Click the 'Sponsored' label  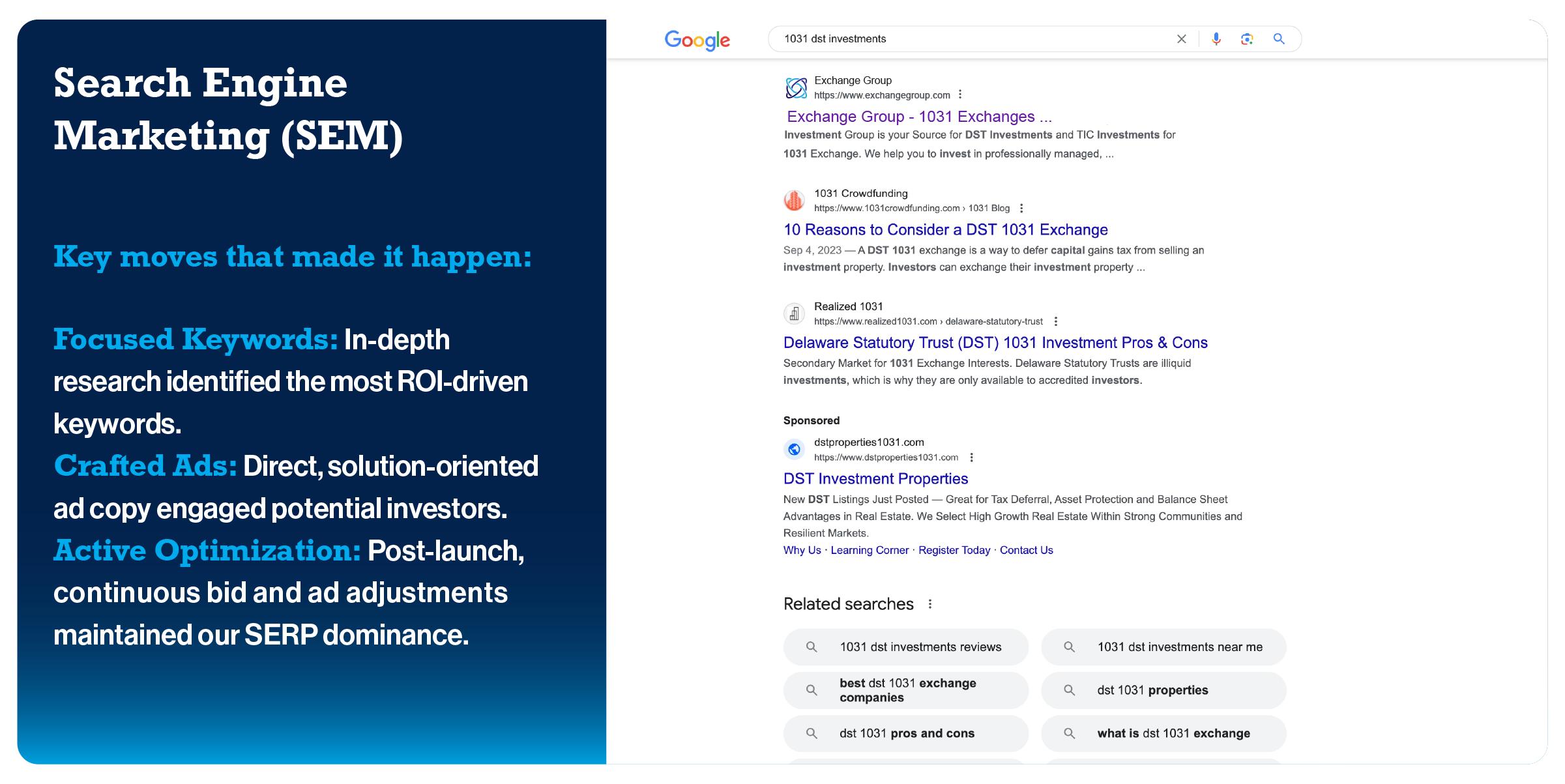812,420
